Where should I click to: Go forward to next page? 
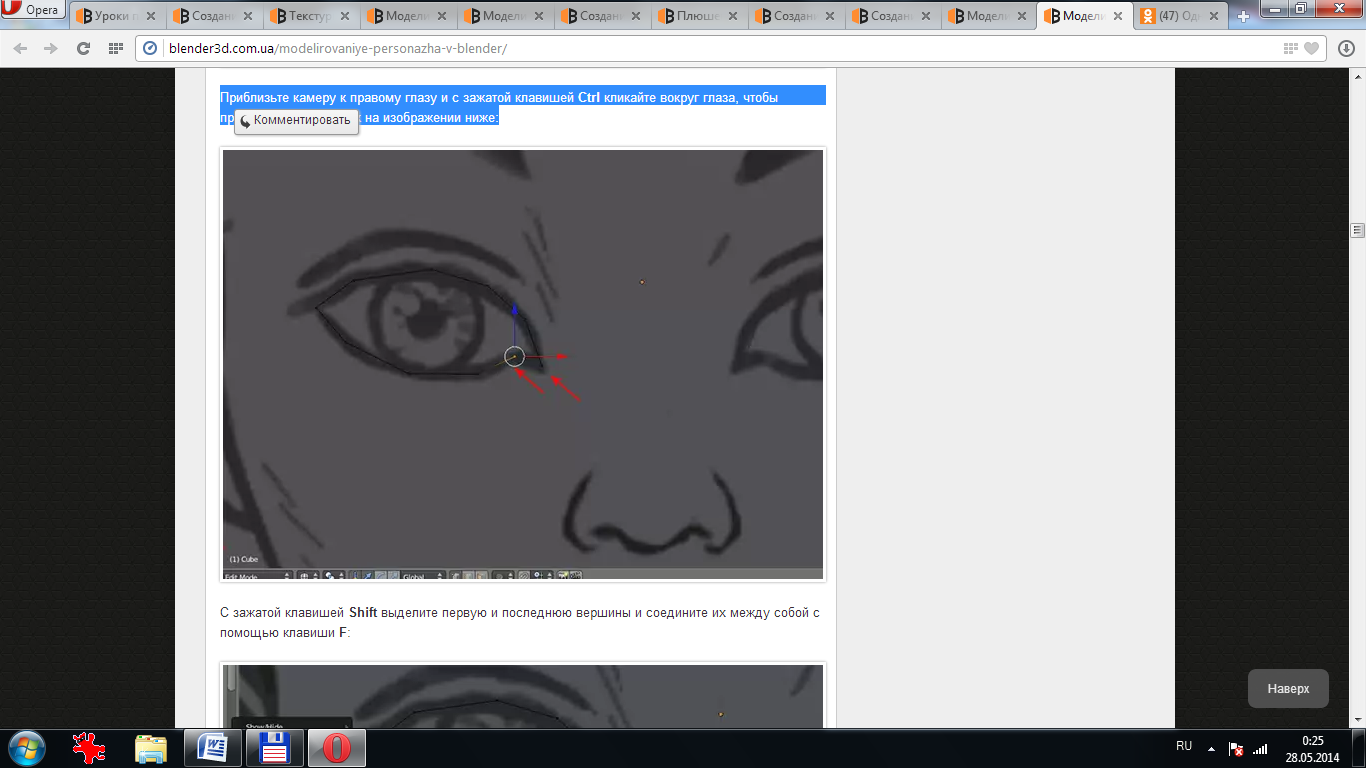(51, 48)
